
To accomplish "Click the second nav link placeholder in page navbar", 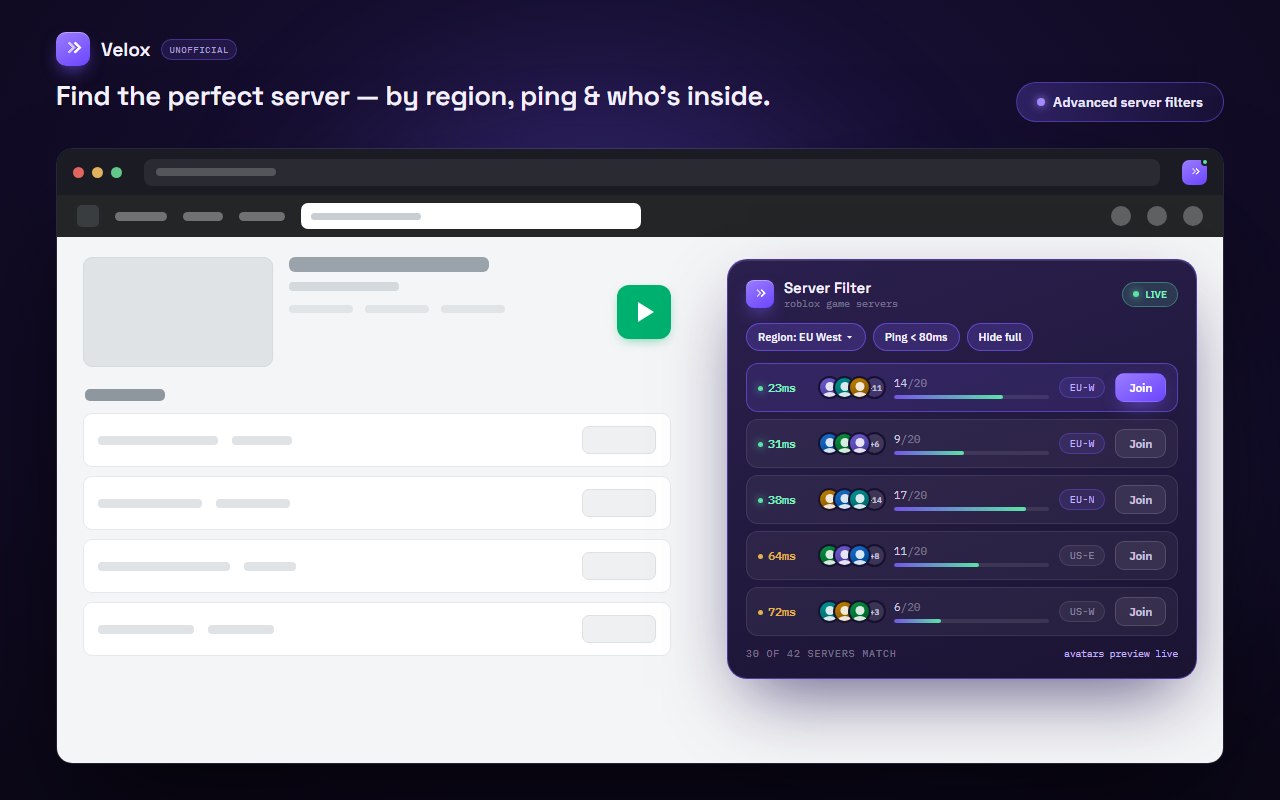I will pyautogui.click(x=203, y=216).
